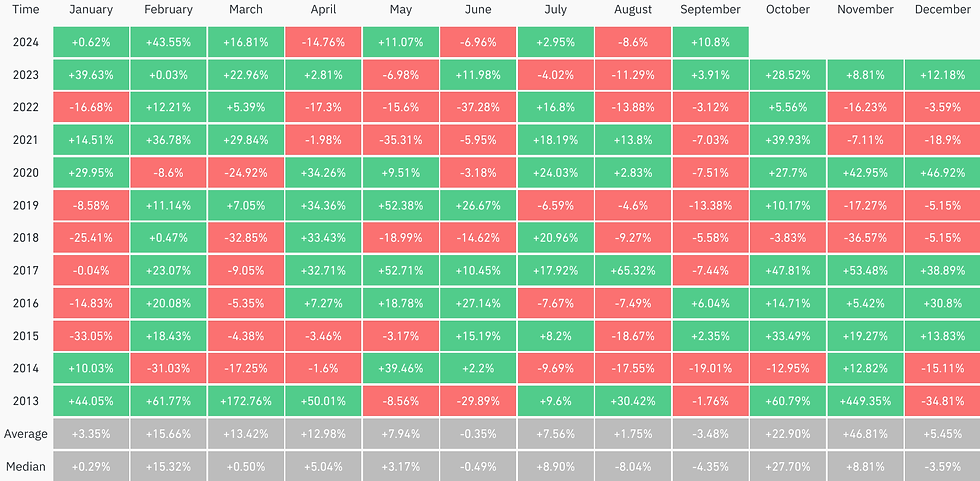Image resolution: width=980 pixels, height=481 pixels.
Task: Click the January column header
Action: click(91, 10)
